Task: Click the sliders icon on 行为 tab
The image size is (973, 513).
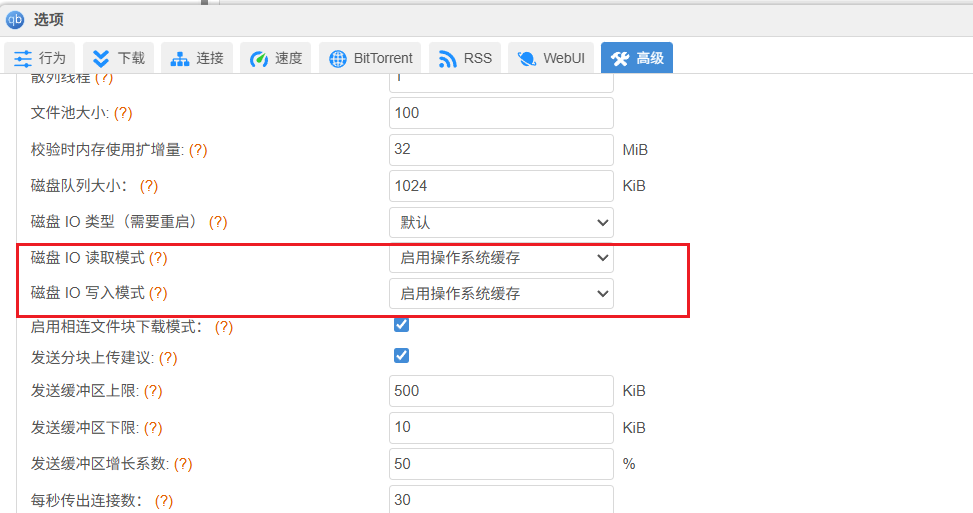Action: [24, 58]
